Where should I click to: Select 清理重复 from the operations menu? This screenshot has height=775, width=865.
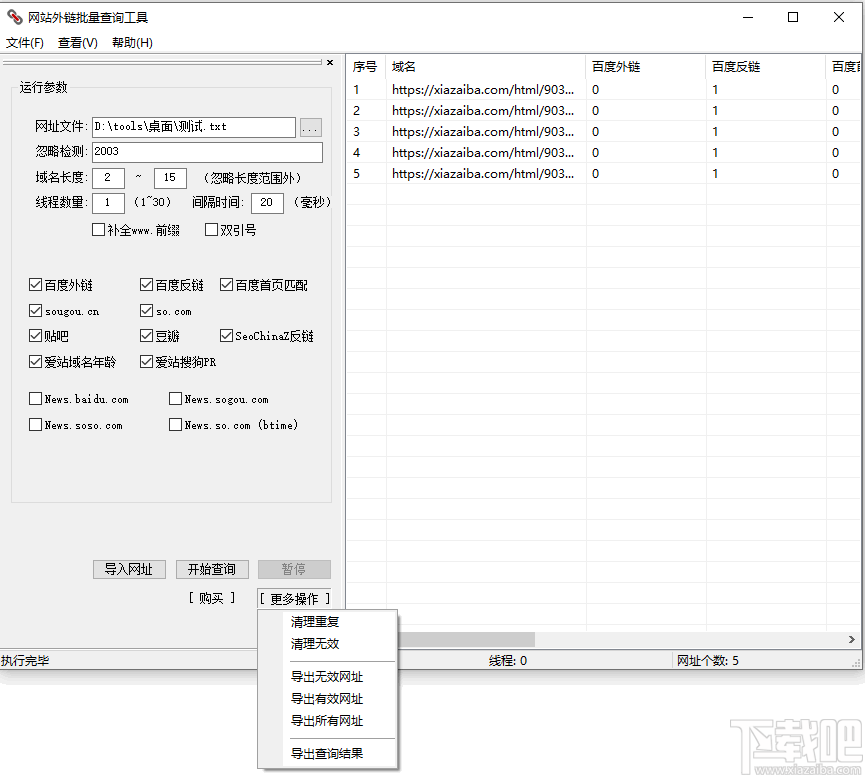[x=315, y=621]
